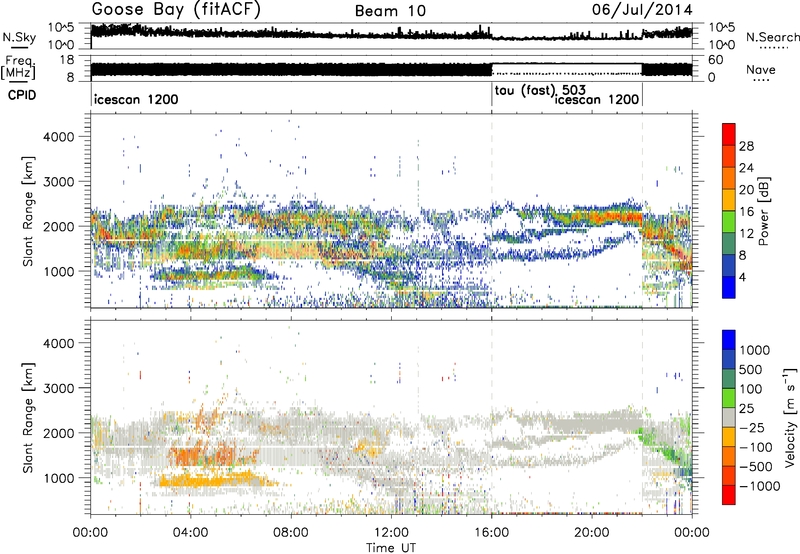Click the yellow-orange Power colorbar segment near 16
Image resolution: width=800 pixels, height=554 pixels.
tap(729, 199)
